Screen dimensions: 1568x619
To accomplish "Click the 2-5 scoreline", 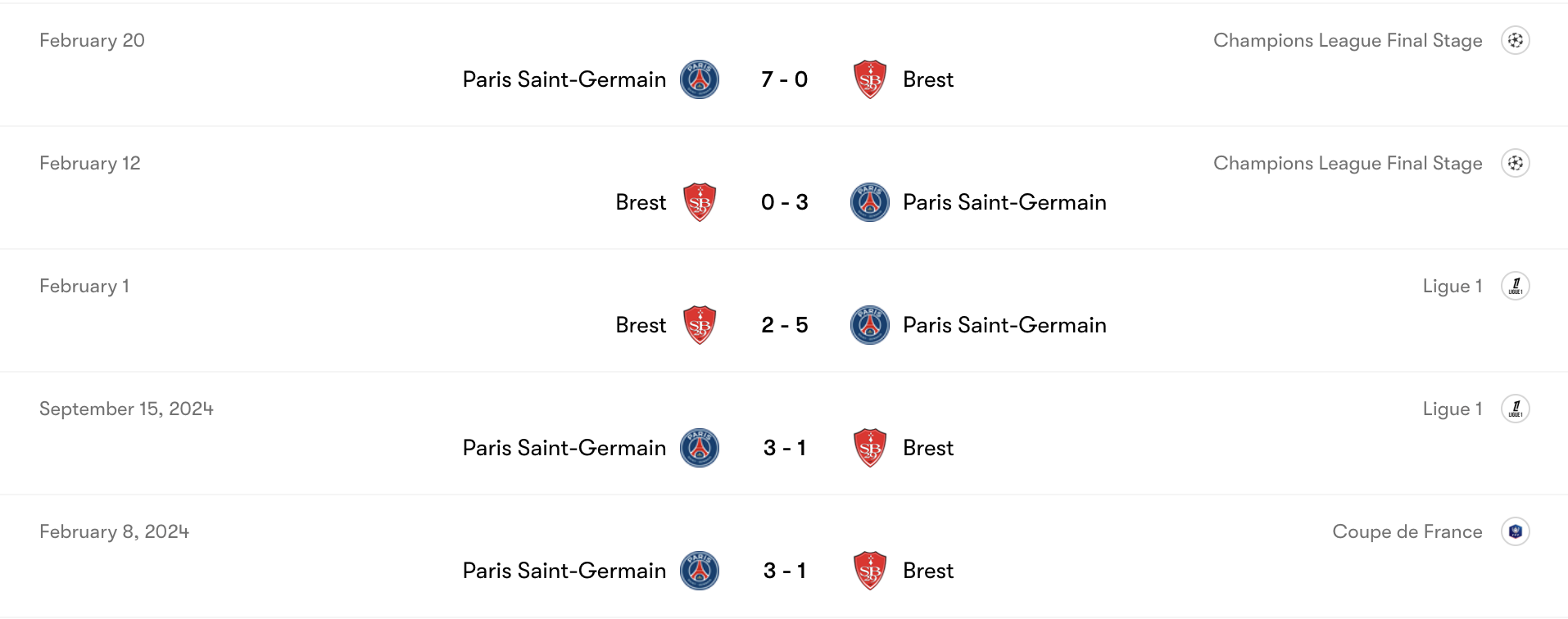I will click(x=784, y=324).
